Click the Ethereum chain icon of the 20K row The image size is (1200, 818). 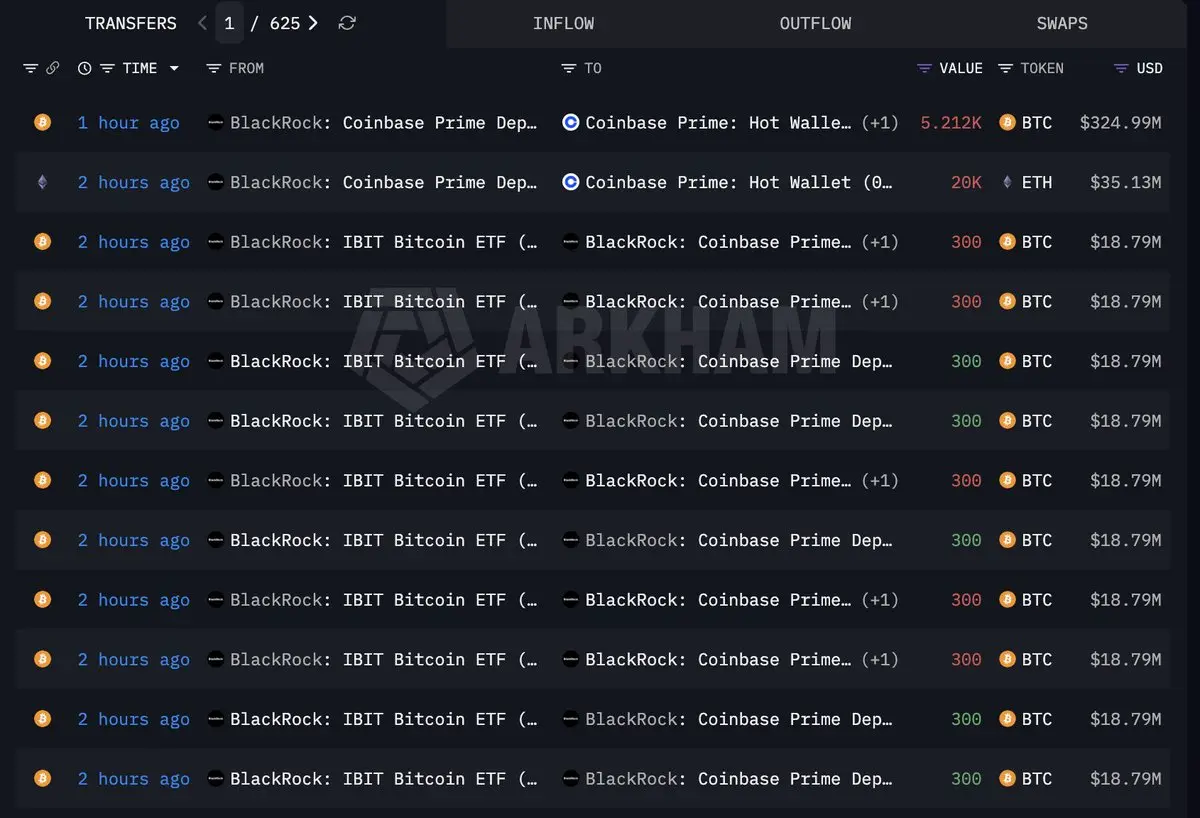[42, 182]
